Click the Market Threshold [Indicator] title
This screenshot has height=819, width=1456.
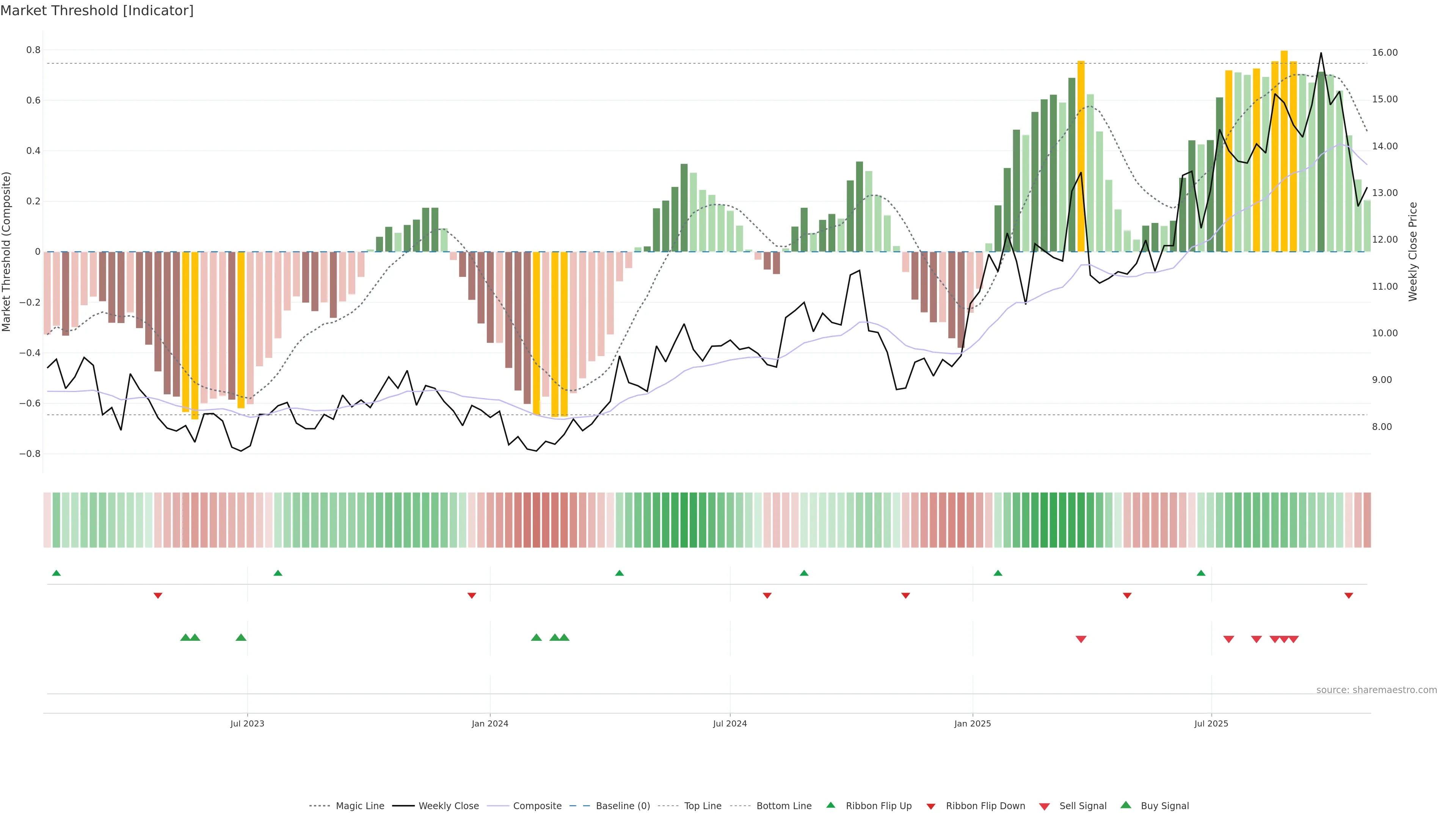tap(97, 11)
